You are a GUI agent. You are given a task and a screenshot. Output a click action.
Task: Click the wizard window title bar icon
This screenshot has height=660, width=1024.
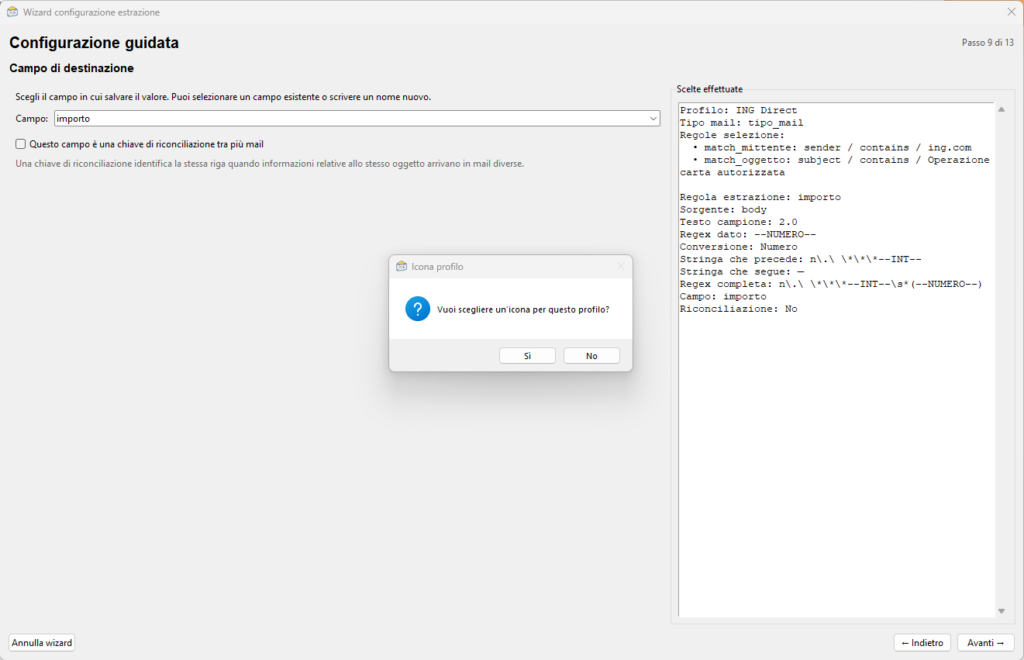pyautogui.click(x=12, y=12)
